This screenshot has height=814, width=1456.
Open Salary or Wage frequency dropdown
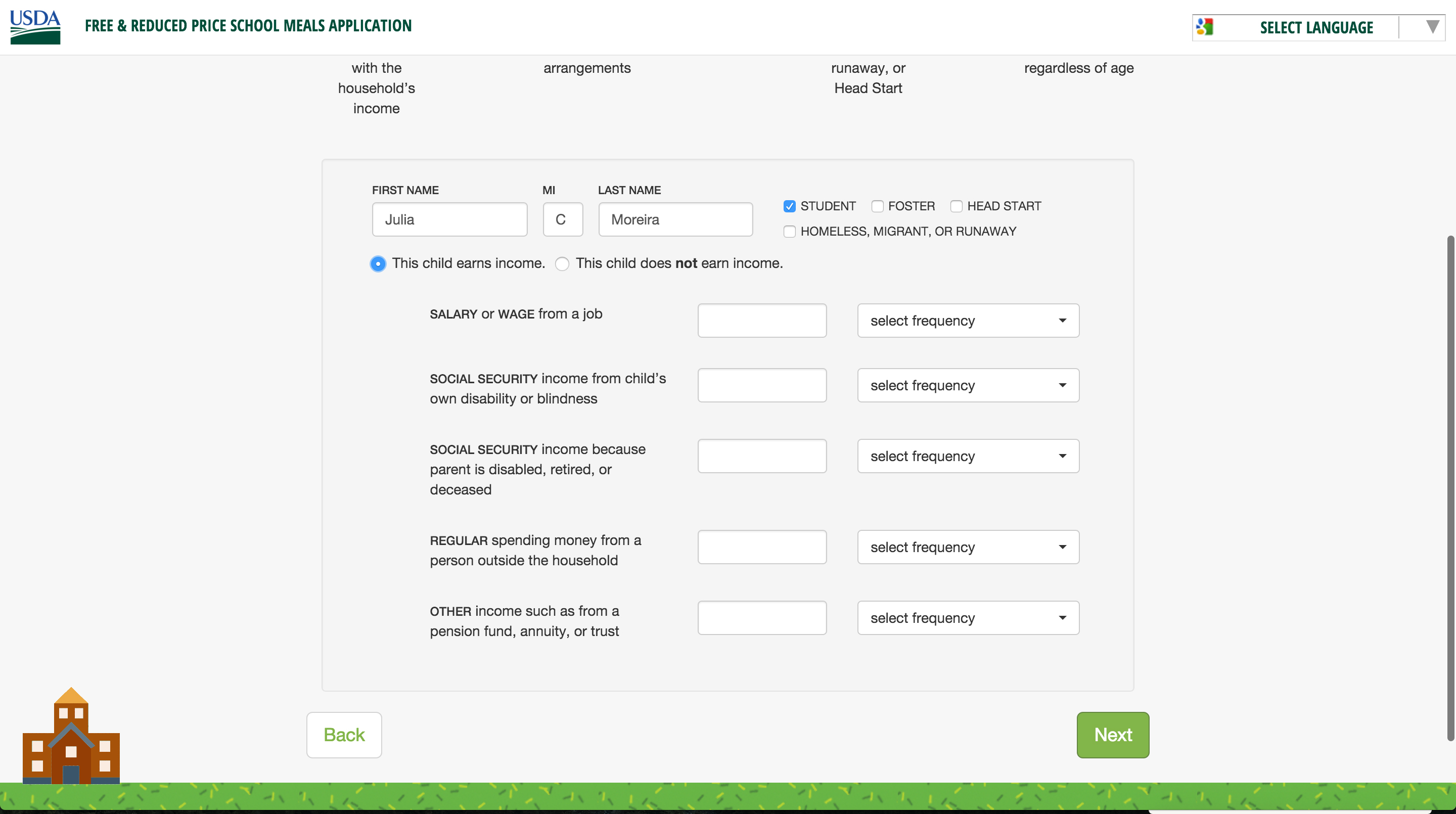pos(968,321)
